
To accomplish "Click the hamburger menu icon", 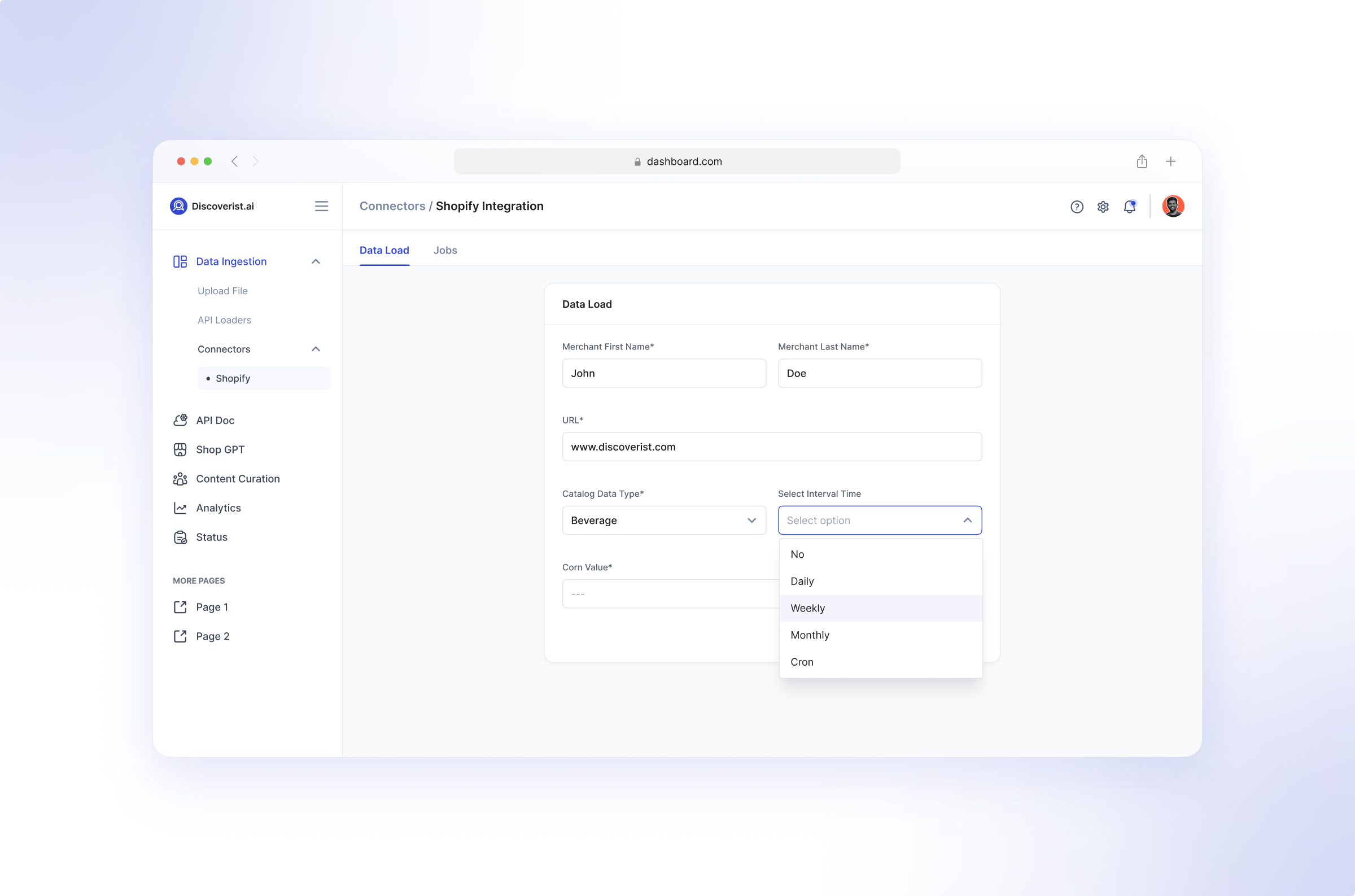I will point(322,206).
